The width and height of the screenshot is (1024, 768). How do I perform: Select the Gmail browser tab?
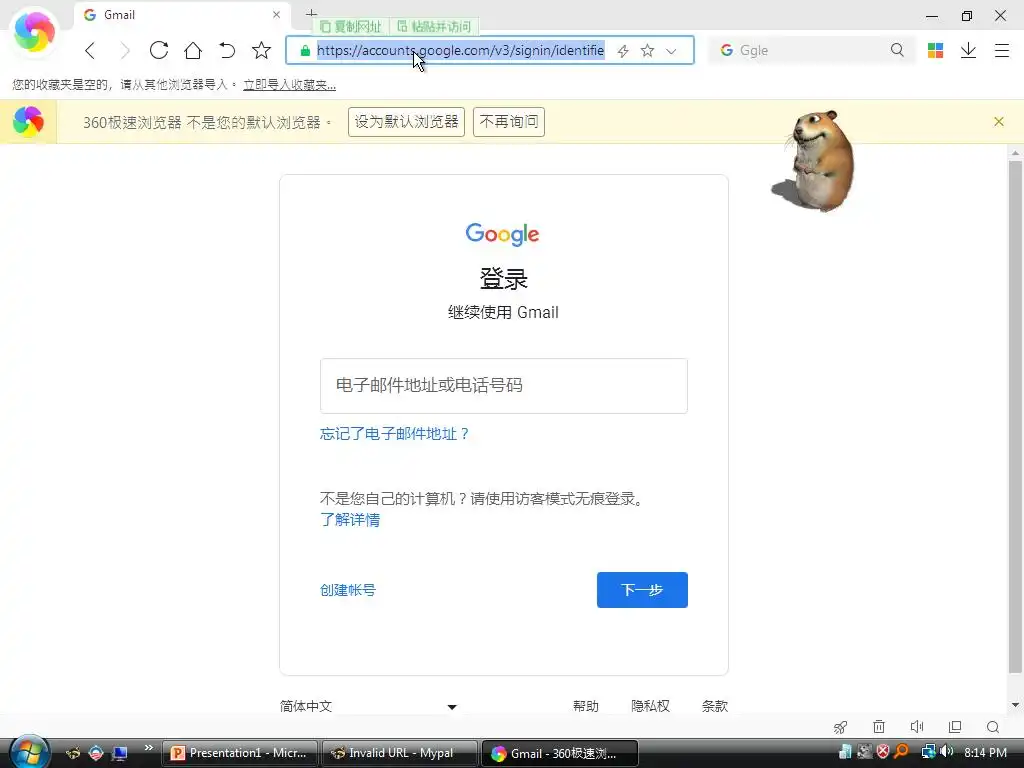183,14
